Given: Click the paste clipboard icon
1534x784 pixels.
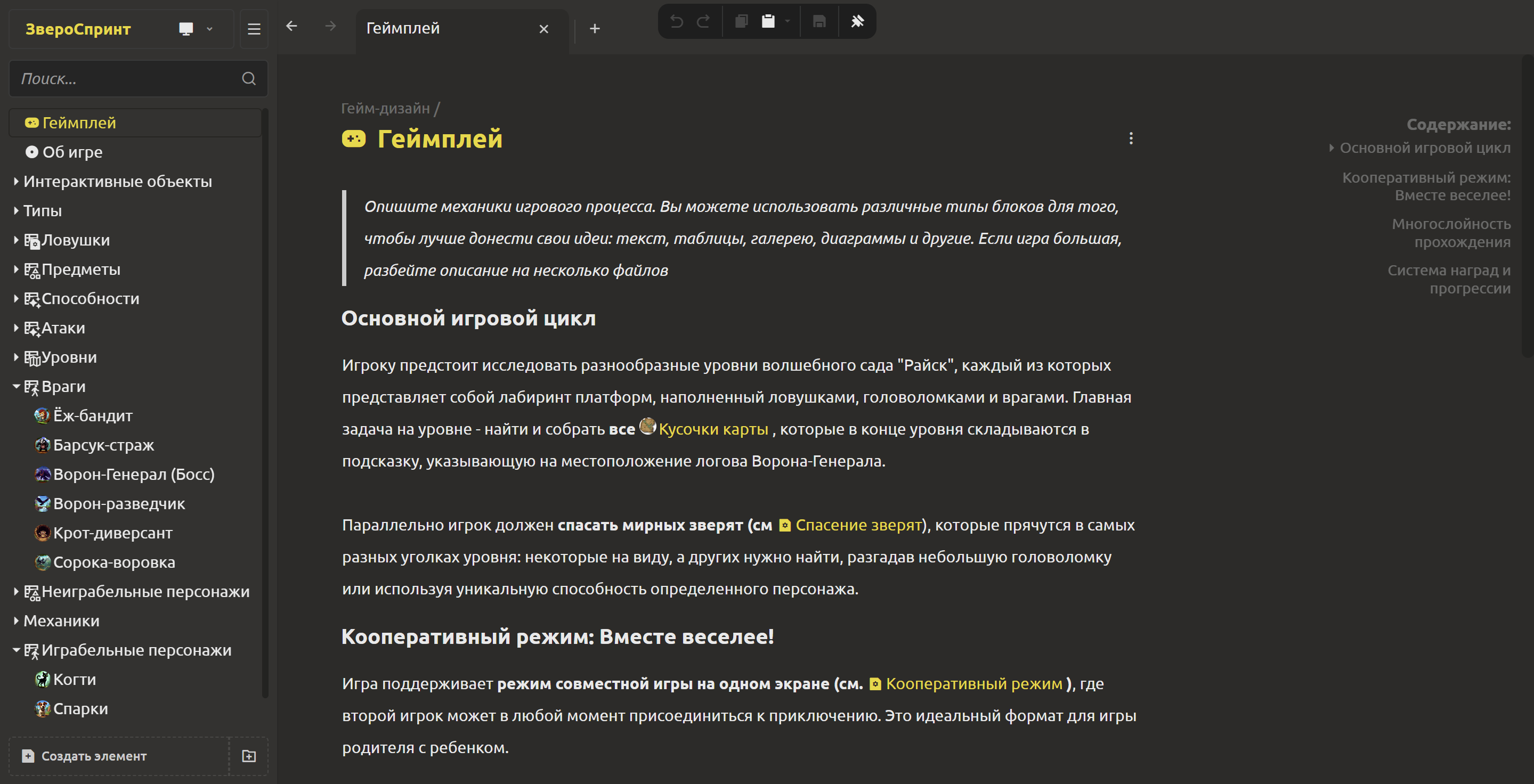Looking at the screenshot, I should click(768, 22).
